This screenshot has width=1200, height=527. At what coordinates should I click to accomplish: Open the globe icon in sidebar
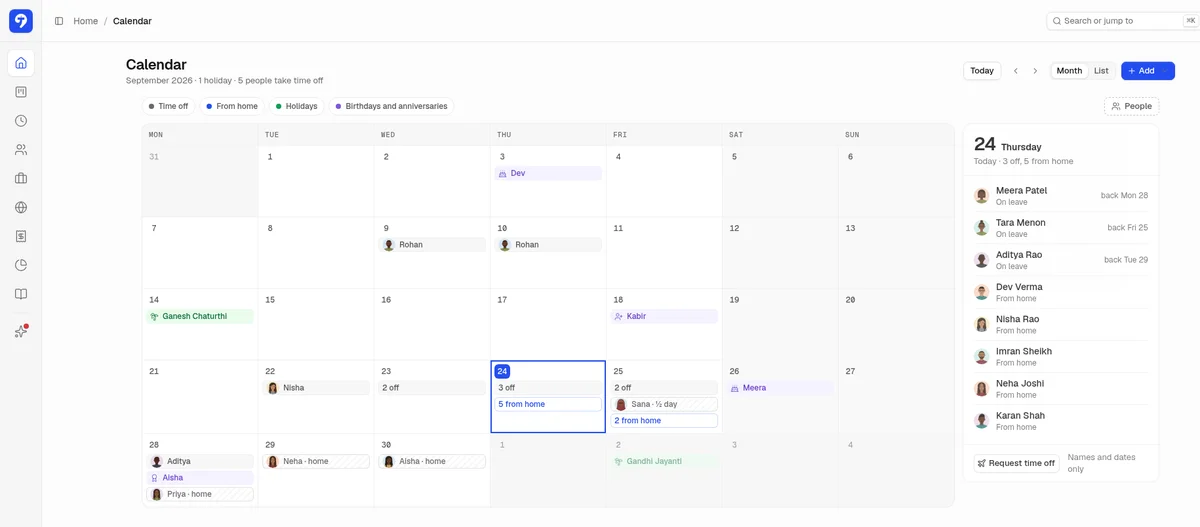click(21, 208)
